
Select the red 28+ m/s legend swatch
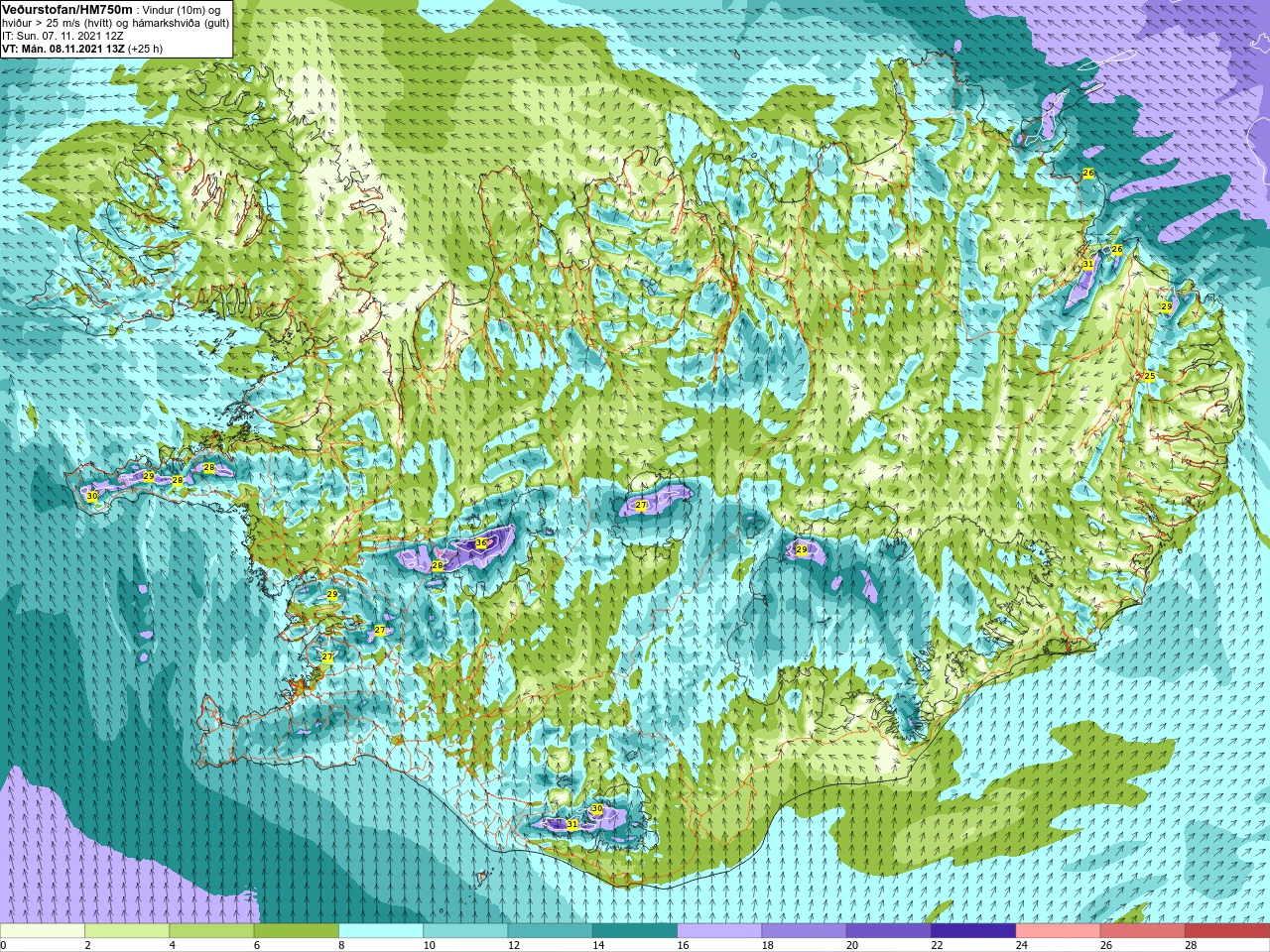coord(1227,931)
